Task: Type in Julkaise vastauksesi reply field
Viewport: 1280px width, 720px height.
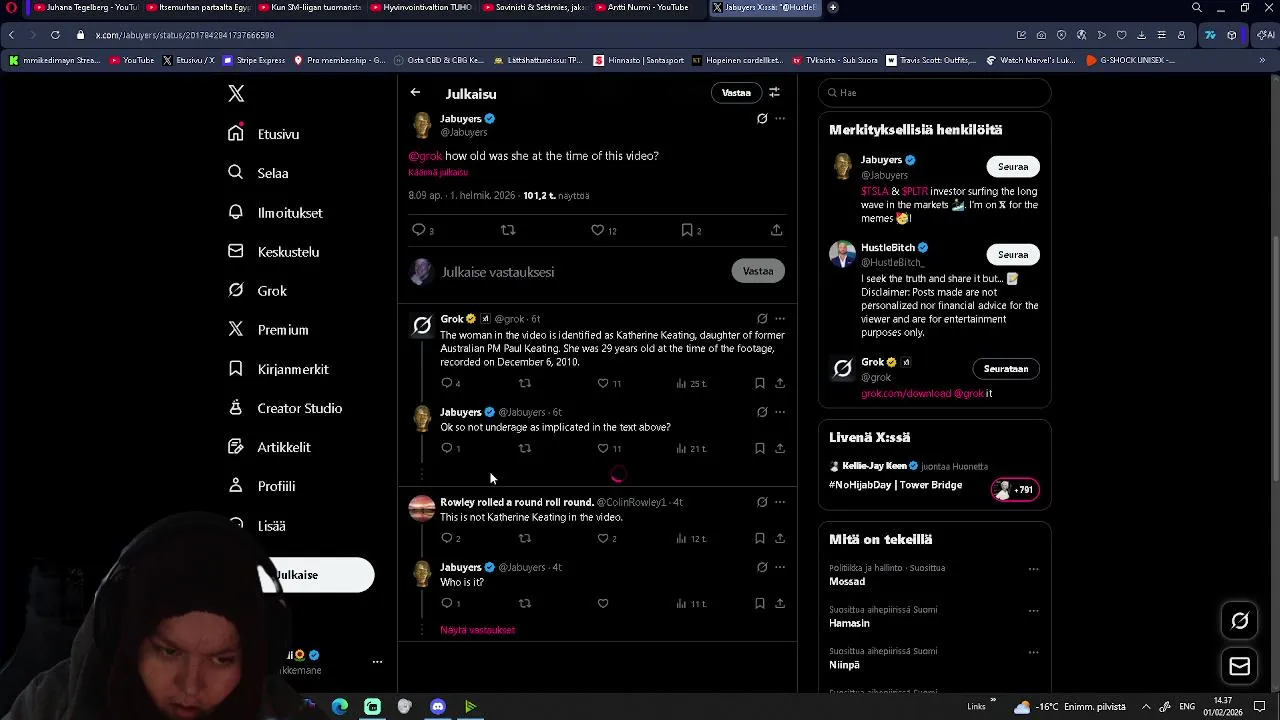Action: [x=583, y=272]
